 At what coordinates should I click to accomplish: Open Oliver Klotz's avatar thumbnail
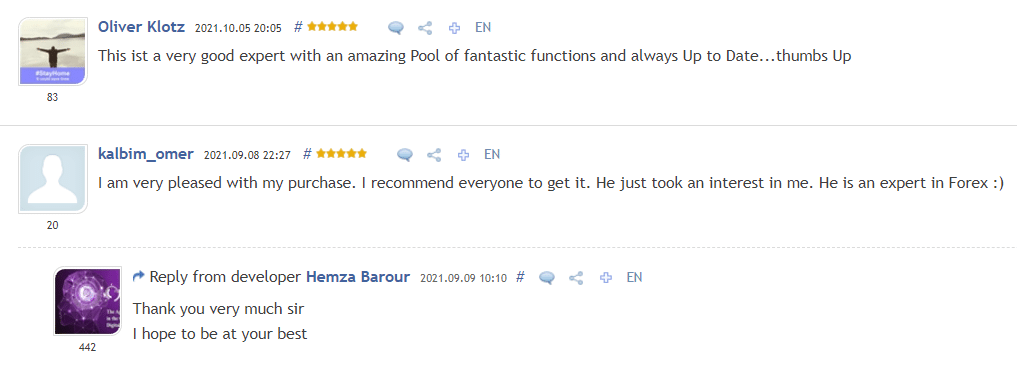click(53, 51)
